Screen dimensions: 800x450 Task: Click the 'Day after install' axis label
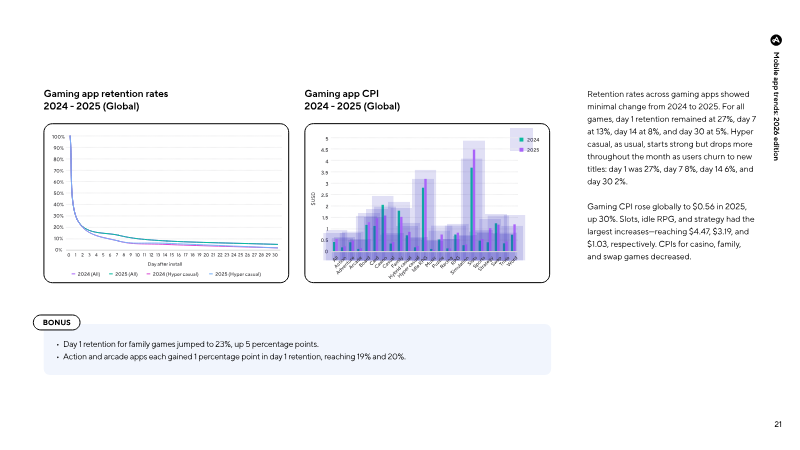pyautogui.click(x=165, y=263)
